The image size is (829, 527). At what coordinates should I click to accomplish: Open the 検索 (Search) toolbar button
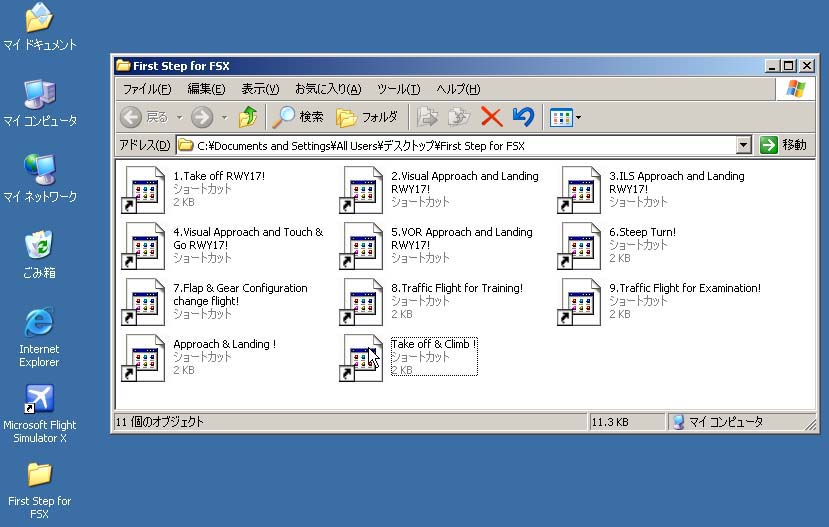(298, 117)
